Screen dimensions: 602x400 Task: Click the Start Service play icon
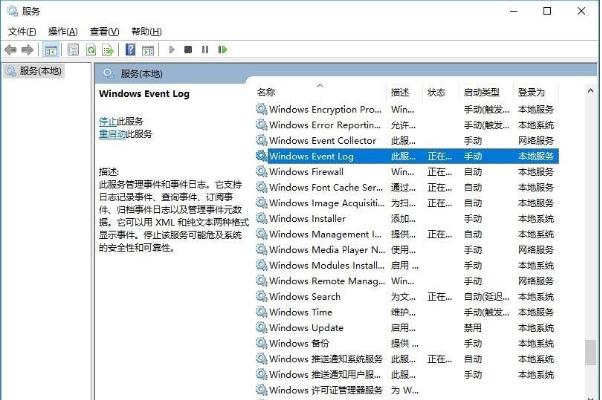click(x=172, y=50)
